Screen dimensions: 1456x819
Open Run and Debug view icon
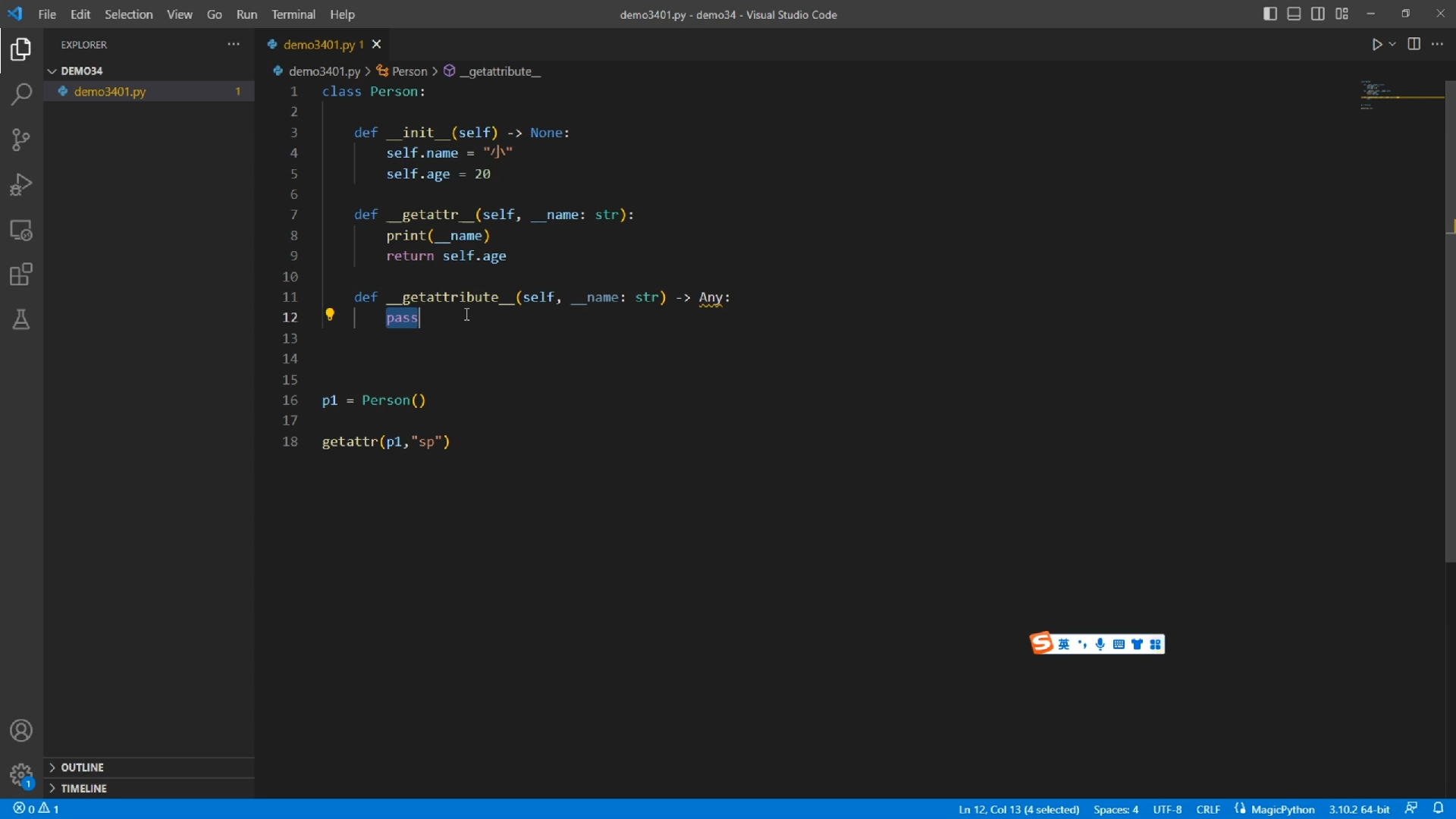point(21,184)
